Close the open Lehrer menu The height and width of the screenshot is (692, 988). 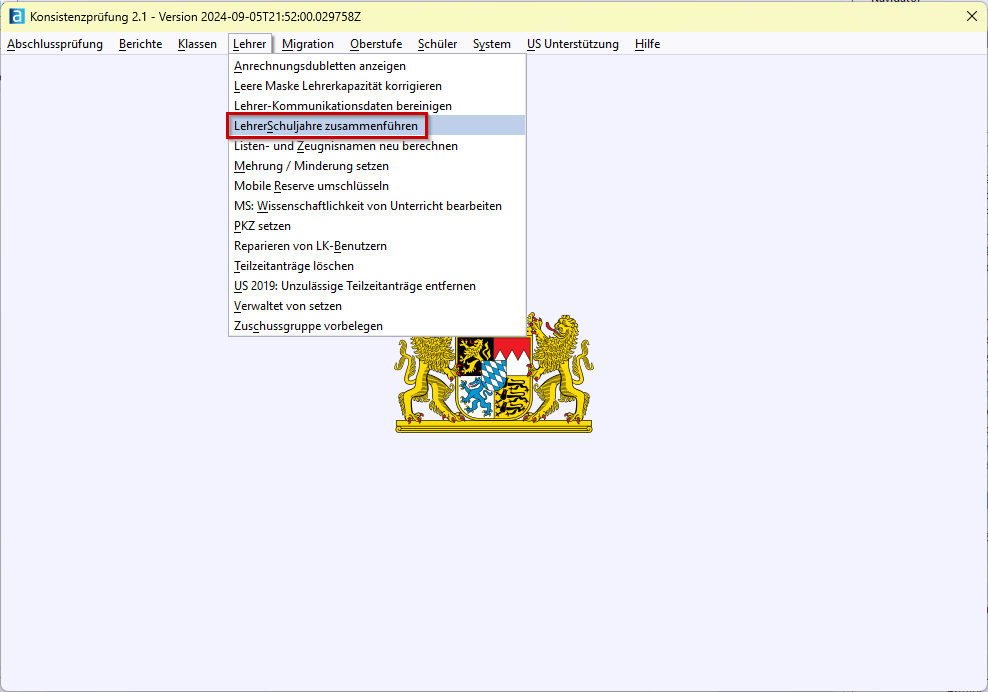(250, 44)
